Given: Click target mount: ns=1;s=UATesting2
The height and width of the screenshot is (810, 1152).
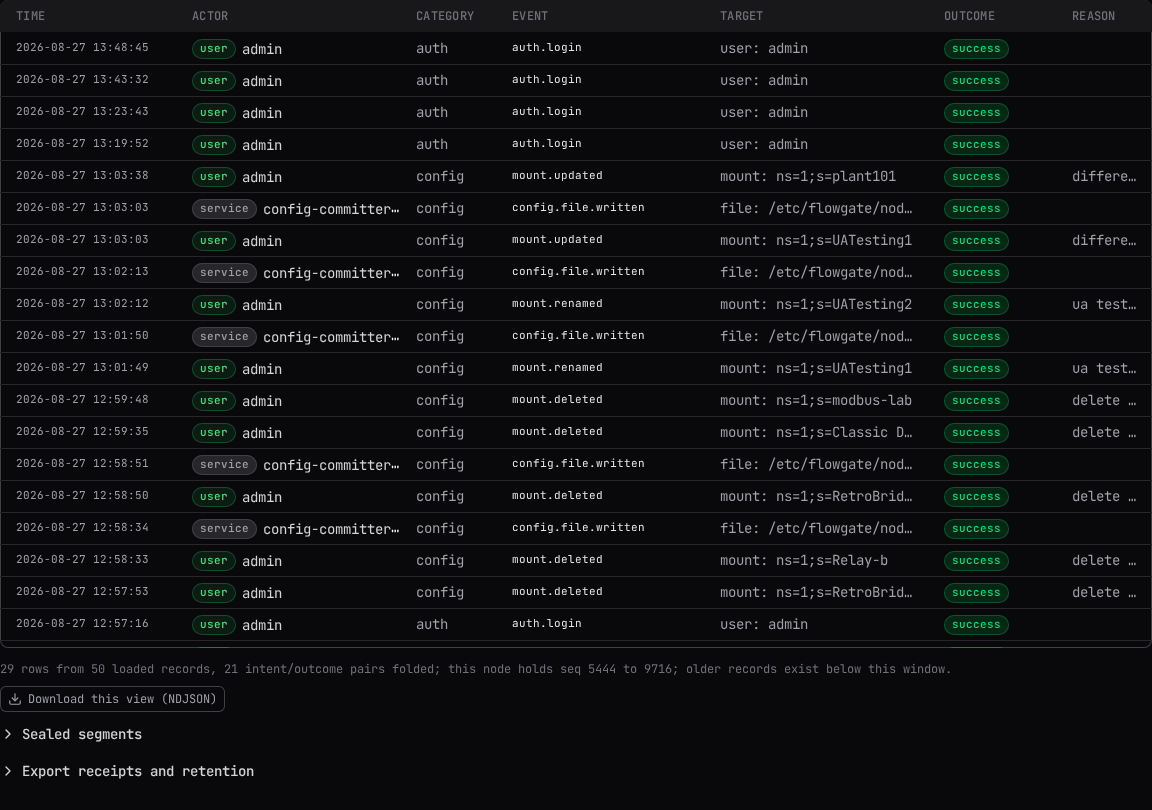Looking at the screenshot, I should (x=816, y=304).
